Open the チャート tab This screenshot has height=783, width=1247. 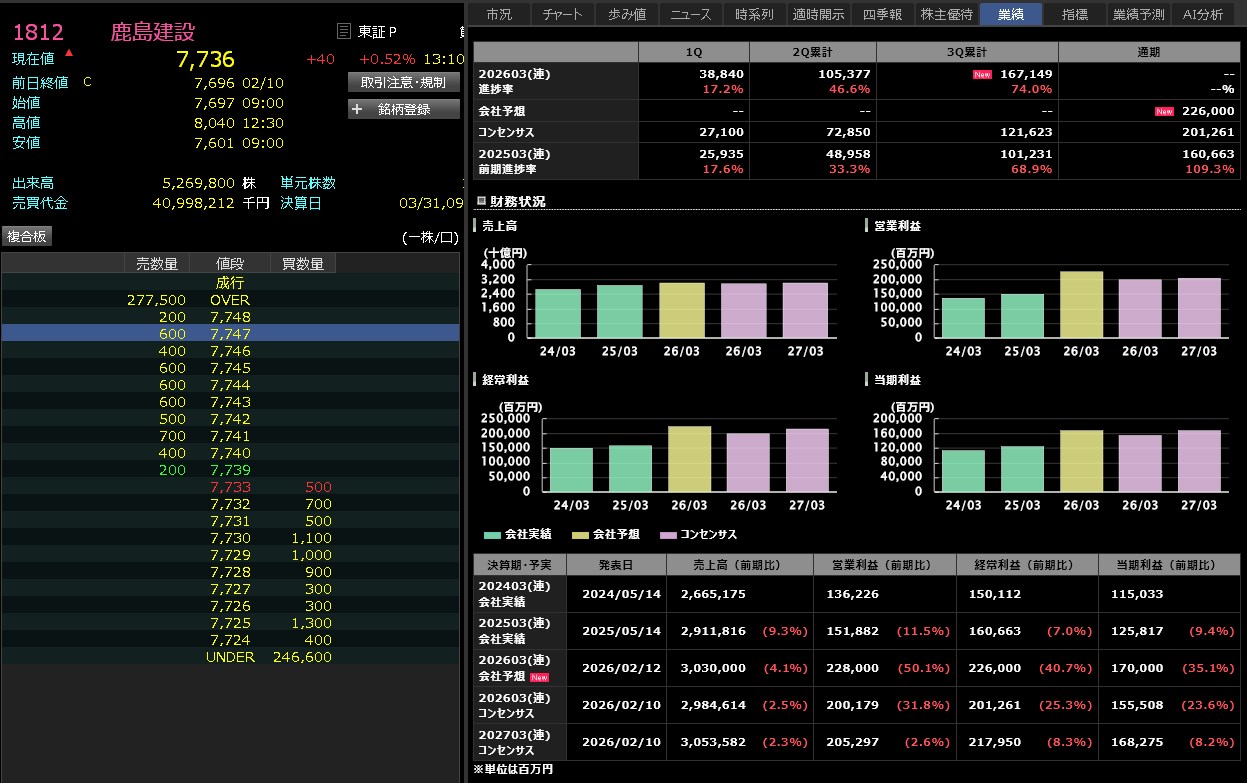tap(563, 14)
